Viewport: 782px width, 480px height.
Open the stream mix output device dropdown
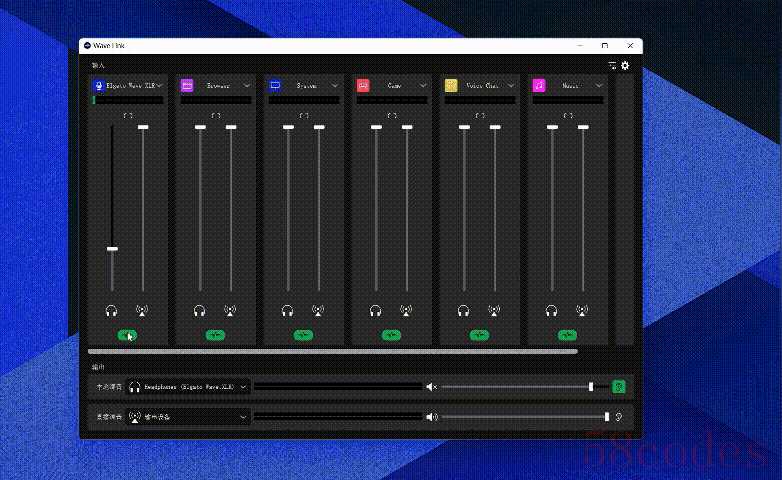[188, 417]
